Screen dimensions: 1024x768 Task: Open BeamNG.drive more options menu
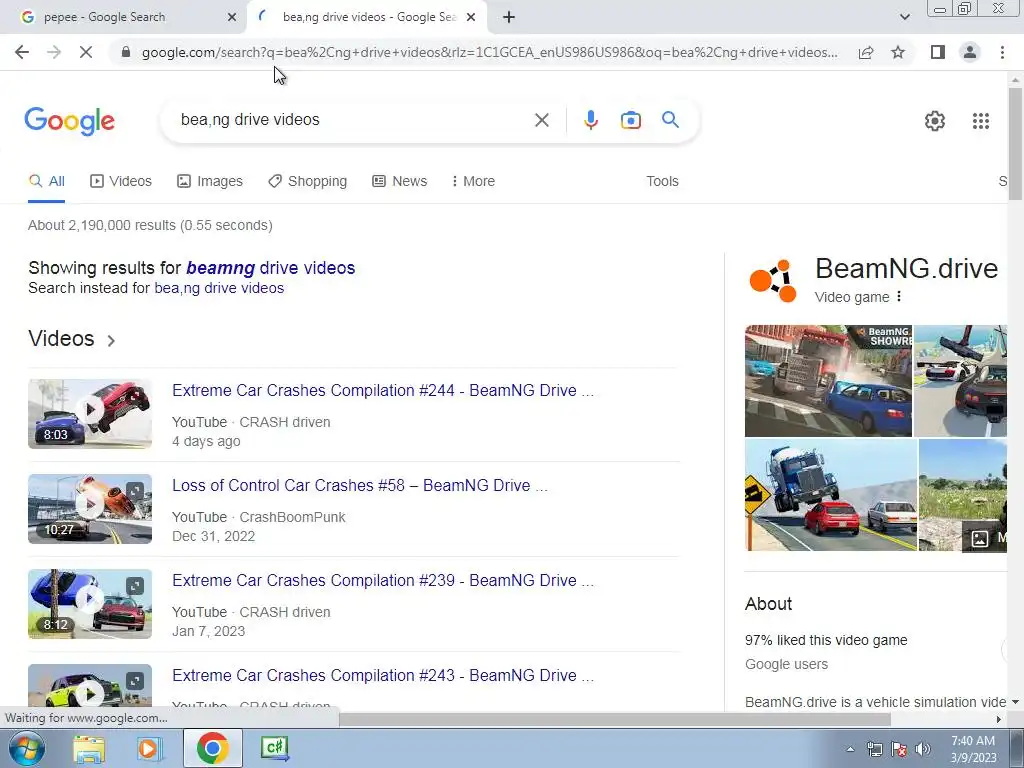click(x=899, y=297)
